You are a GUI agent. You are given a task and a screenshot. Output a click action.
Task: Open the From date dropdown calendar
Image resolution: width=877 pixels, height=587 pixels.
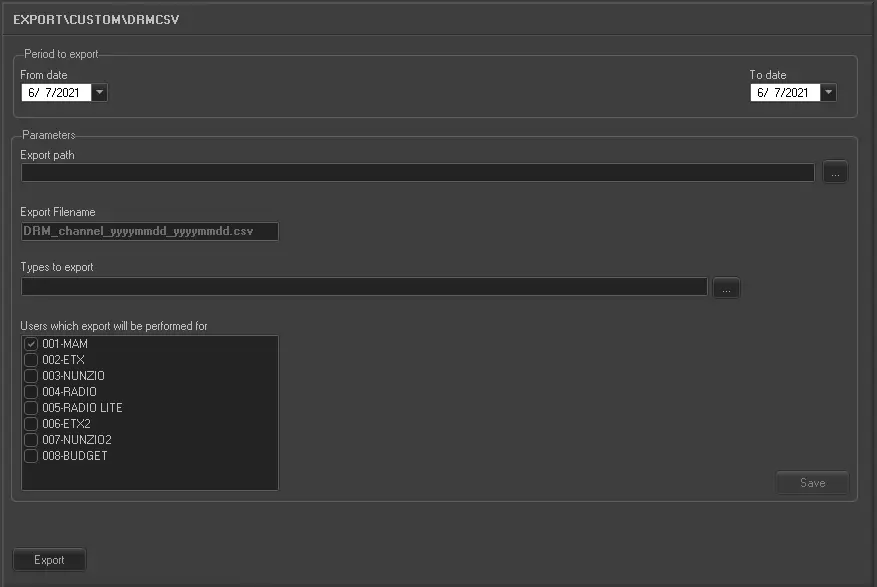(x=100, y=93)
